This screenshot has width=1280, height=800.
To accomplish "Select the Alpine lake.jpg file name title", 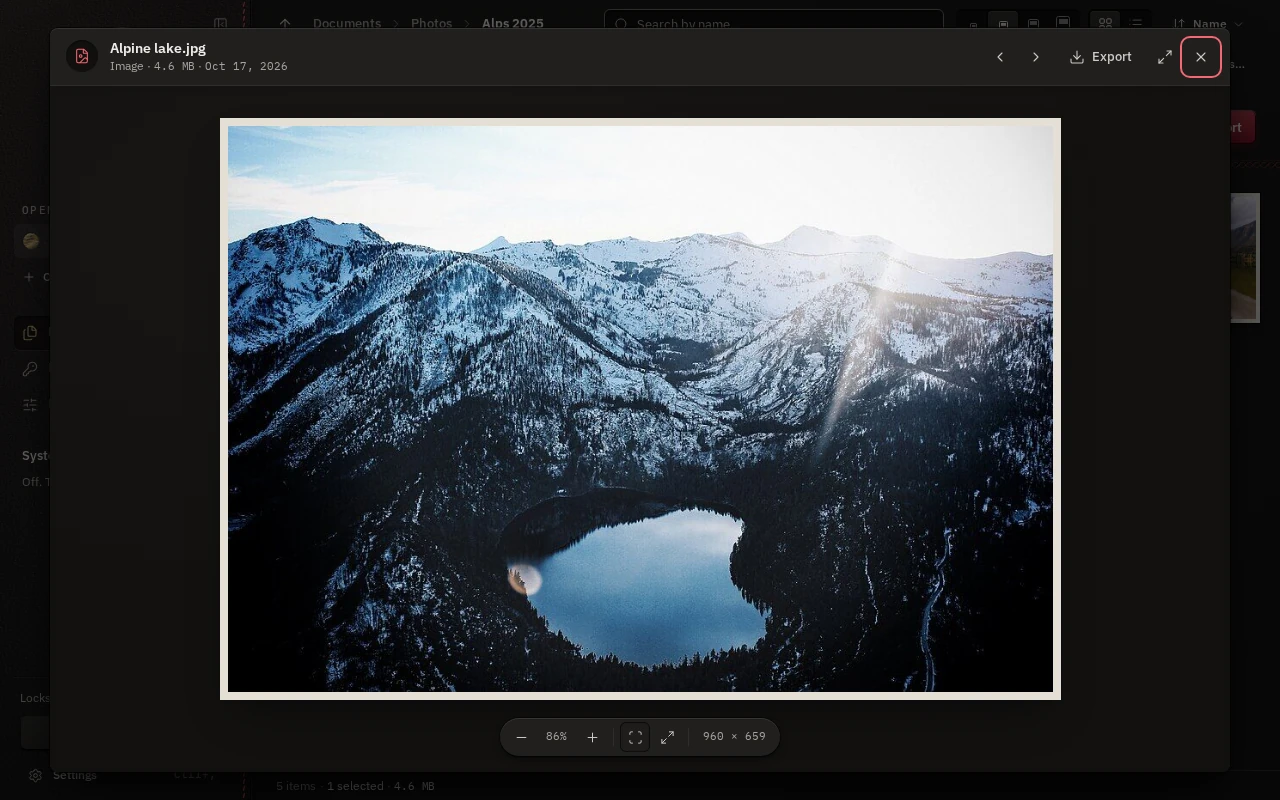I will click(158, 48).
